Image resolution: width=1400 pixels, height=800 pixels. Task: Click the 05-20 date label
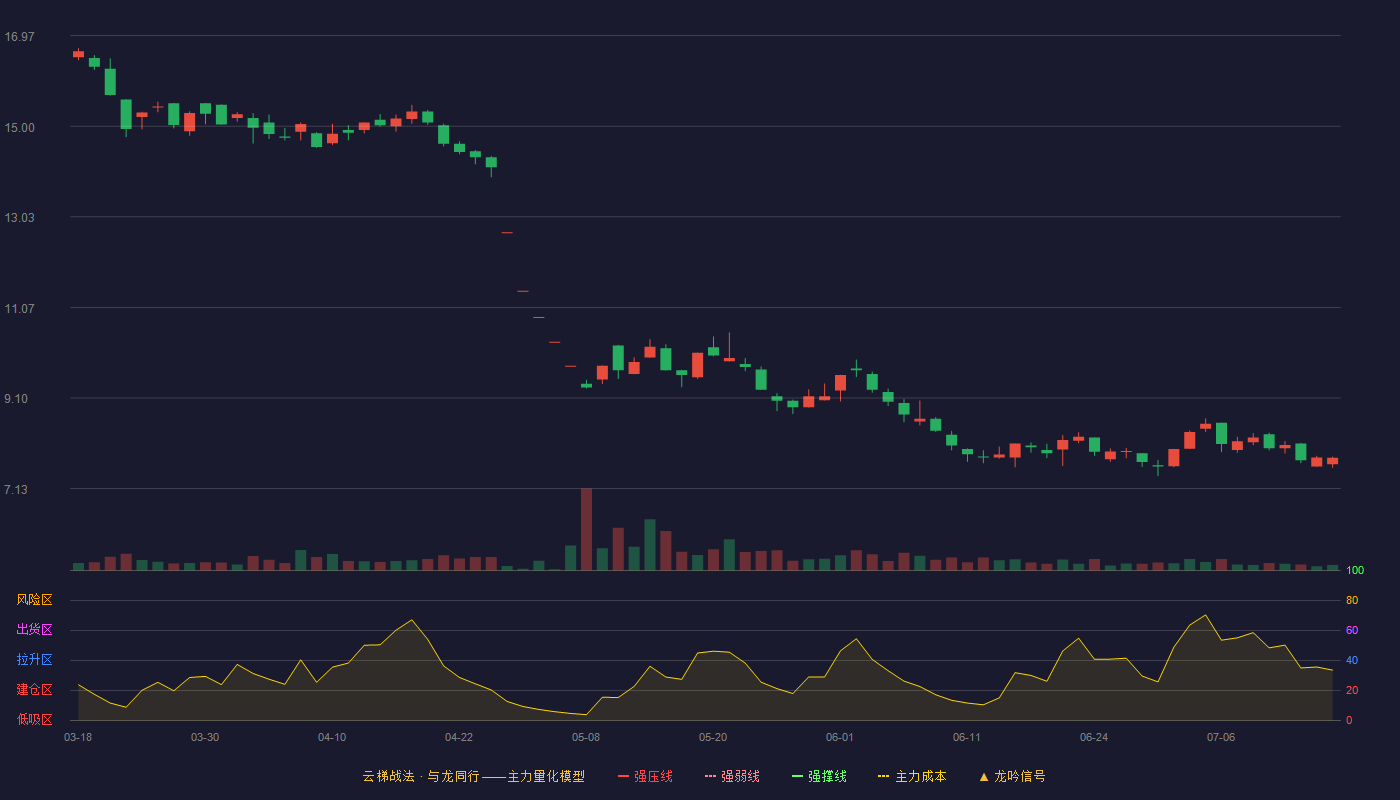713,737
